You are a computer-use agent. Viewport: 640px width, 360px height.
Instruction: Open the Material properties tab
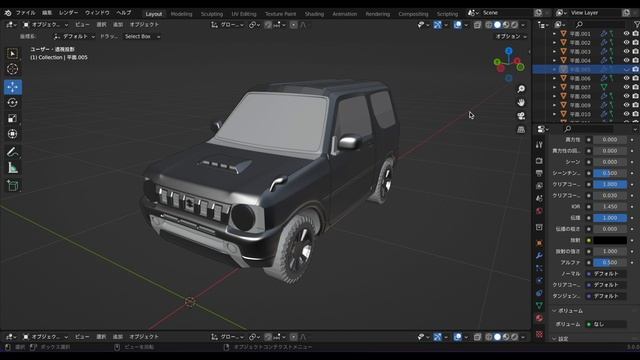[539, 318]
